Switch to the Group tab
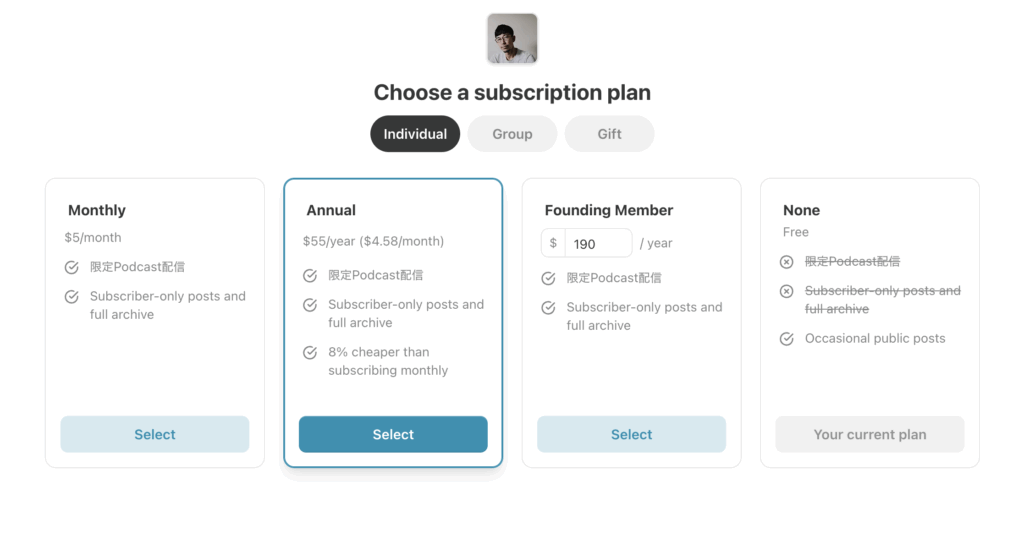 click(x=512, y=134)
